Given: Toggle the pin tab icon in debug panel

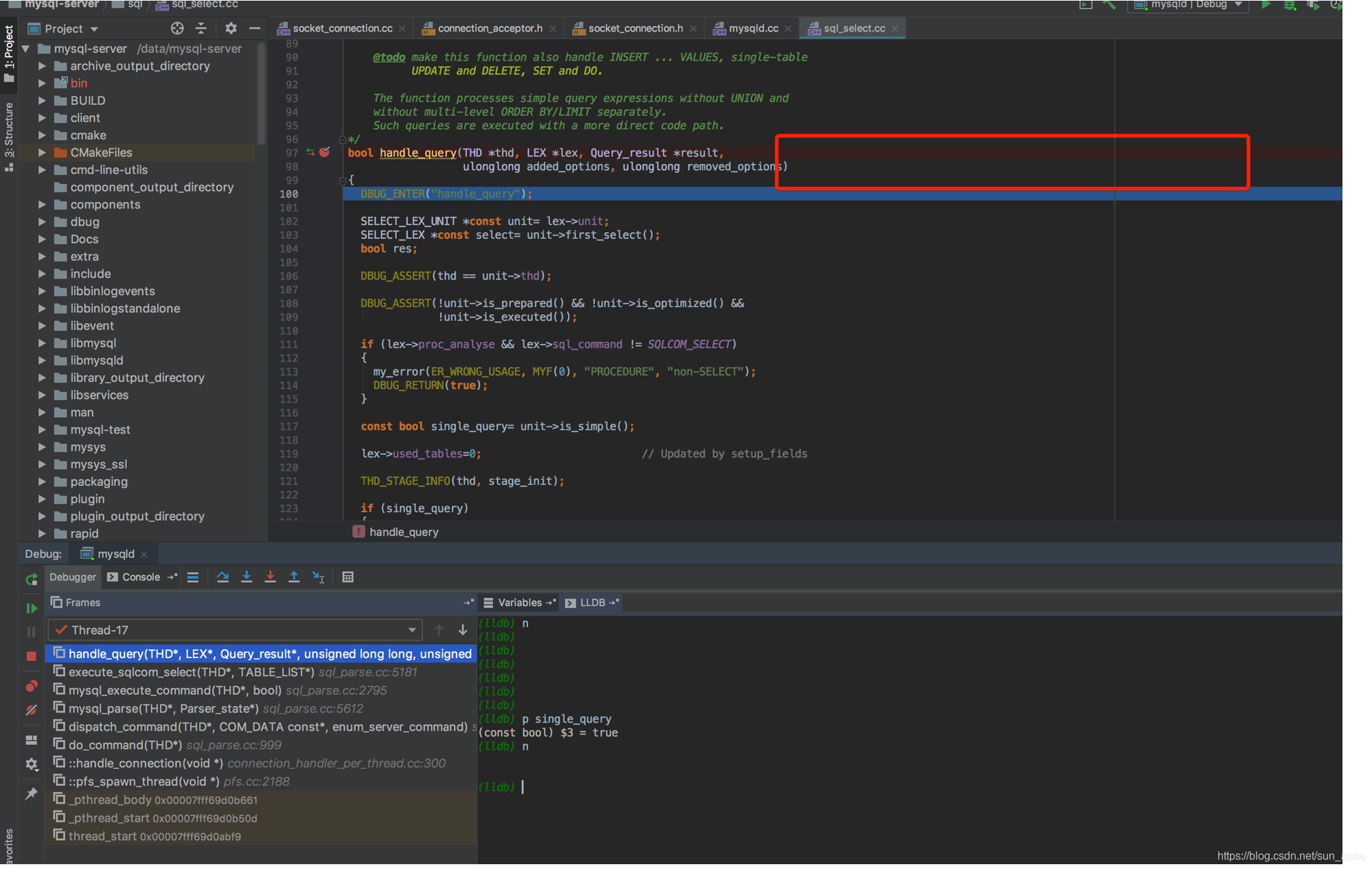Looking at the screenshot, I should point(31,793).
